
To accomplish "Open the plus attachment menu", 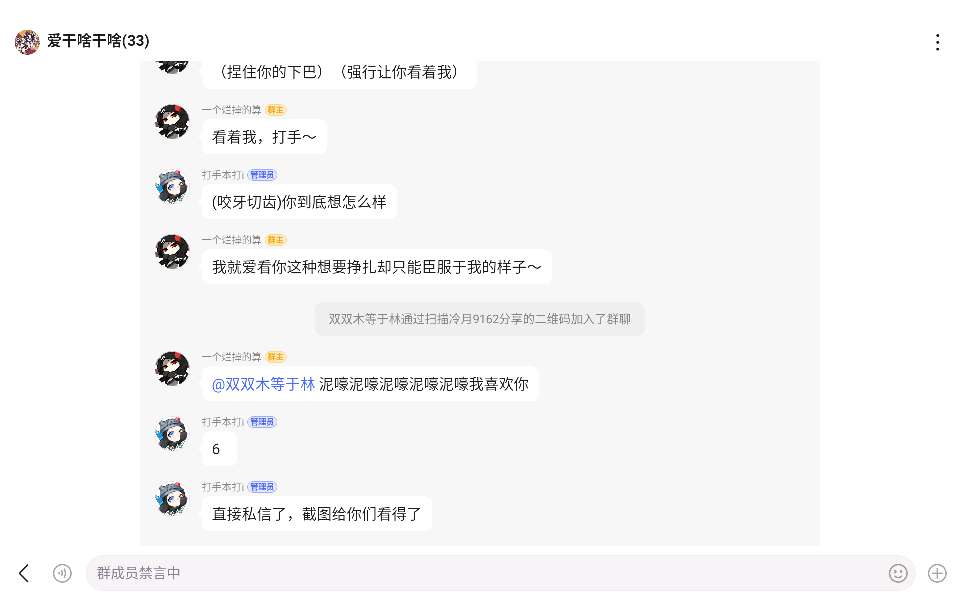I will [937, 573].
